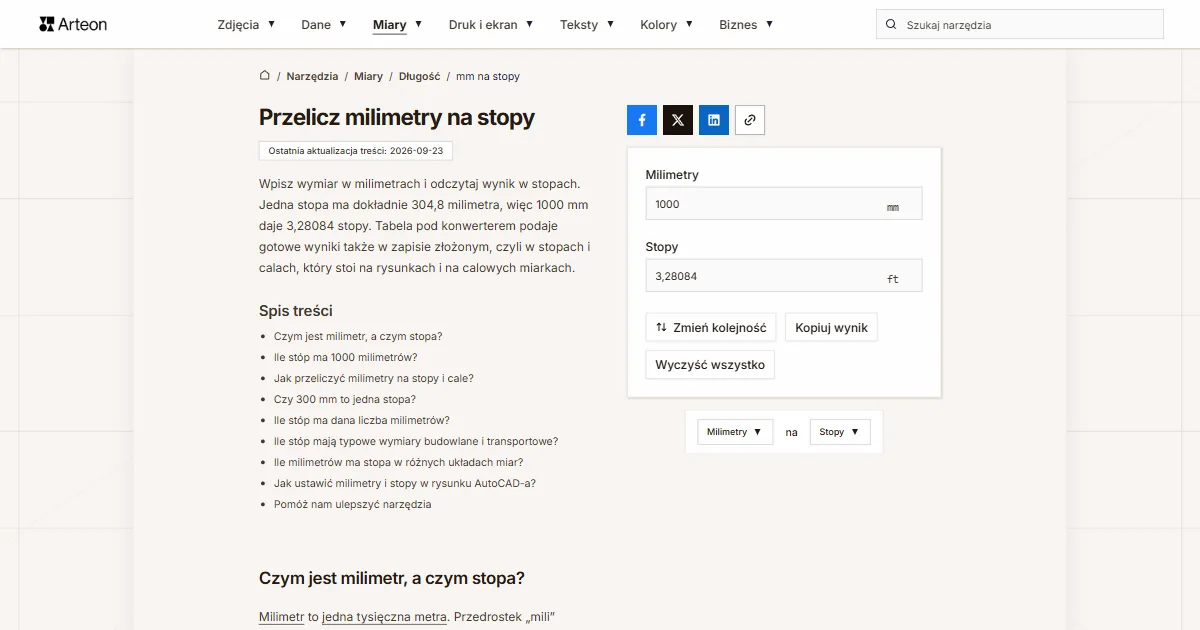Expand the Druk i ekran menu

pyautogui.click(x=491, y=25)
